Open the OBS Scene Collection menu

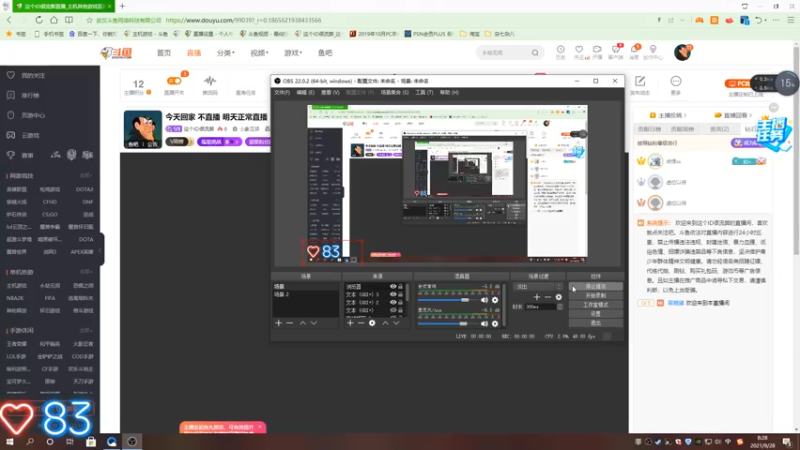click(x=394, y=92)
